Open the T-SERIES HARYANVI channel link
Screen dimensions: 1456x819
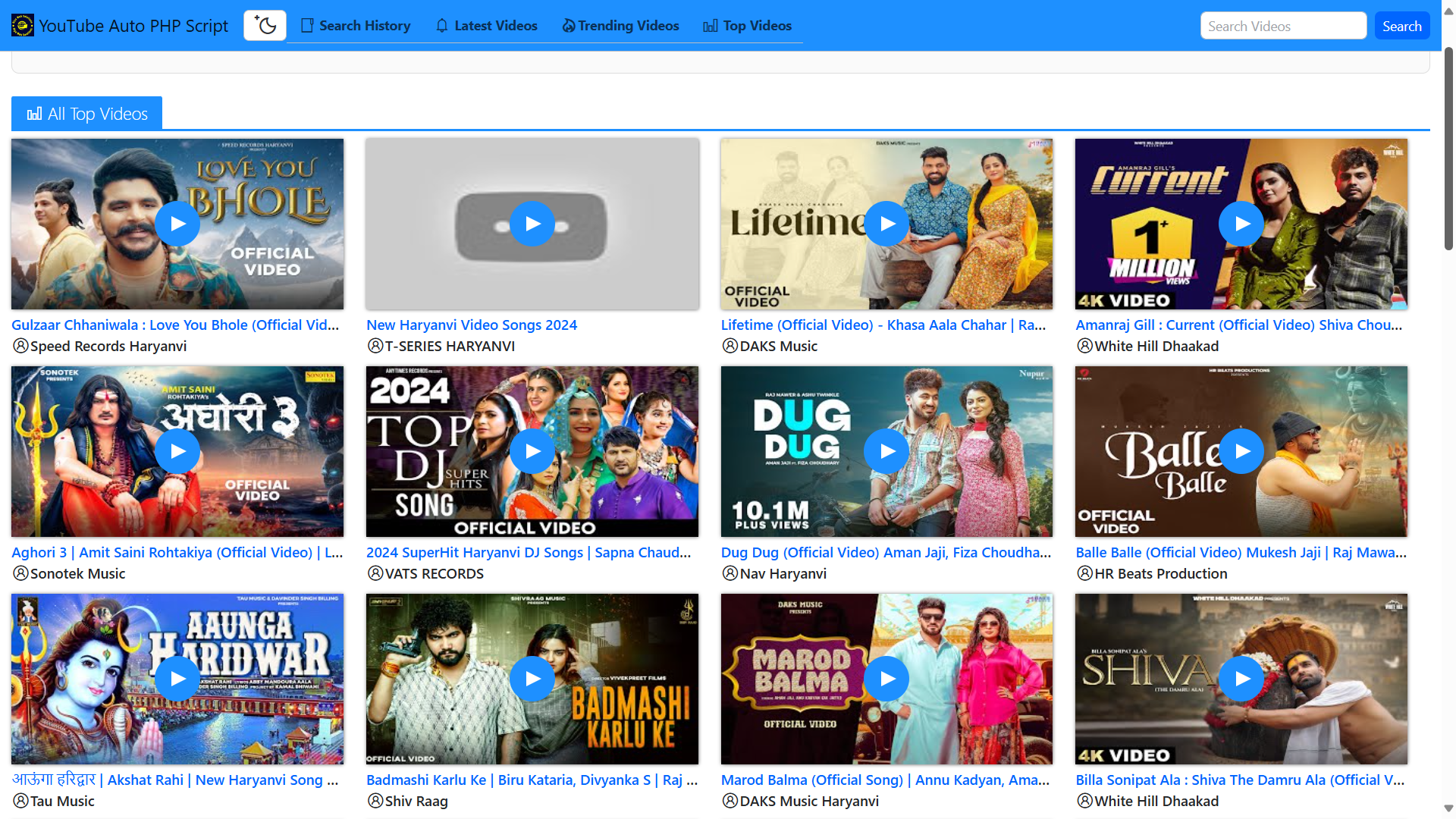[449, 347]
